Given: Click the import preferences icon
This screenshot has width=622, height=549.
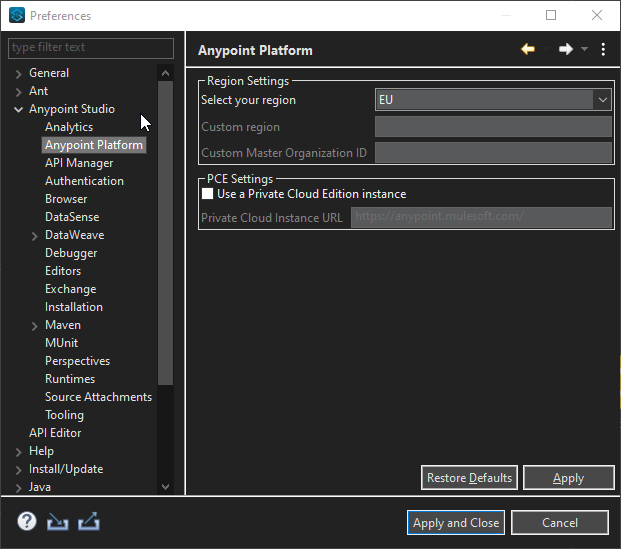Looking at the screenshot, I should [x=58, y=522].
